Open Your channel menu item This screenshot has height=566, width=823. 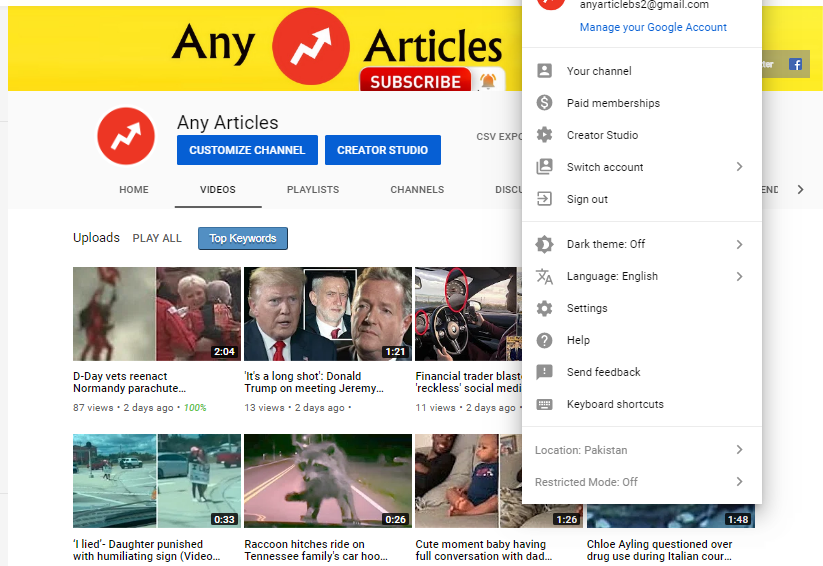click(642, 71)
